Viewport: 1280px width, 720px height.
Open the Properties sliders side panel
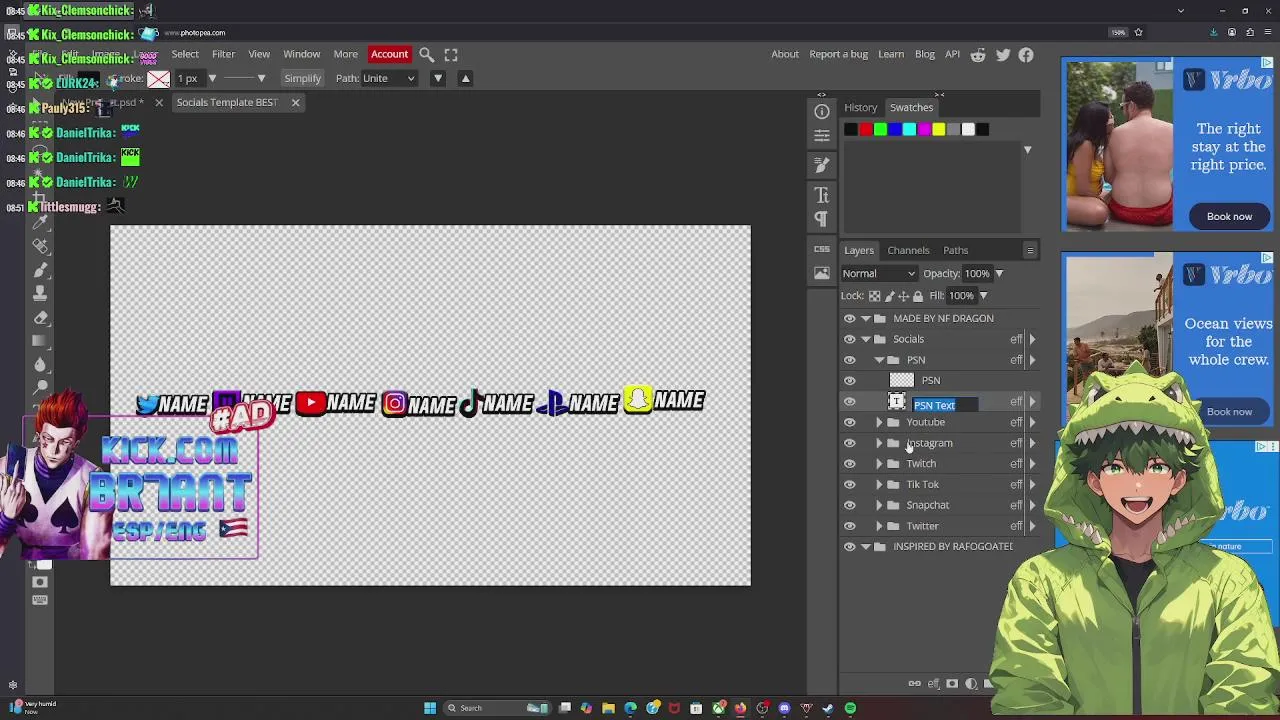(822, 135)
